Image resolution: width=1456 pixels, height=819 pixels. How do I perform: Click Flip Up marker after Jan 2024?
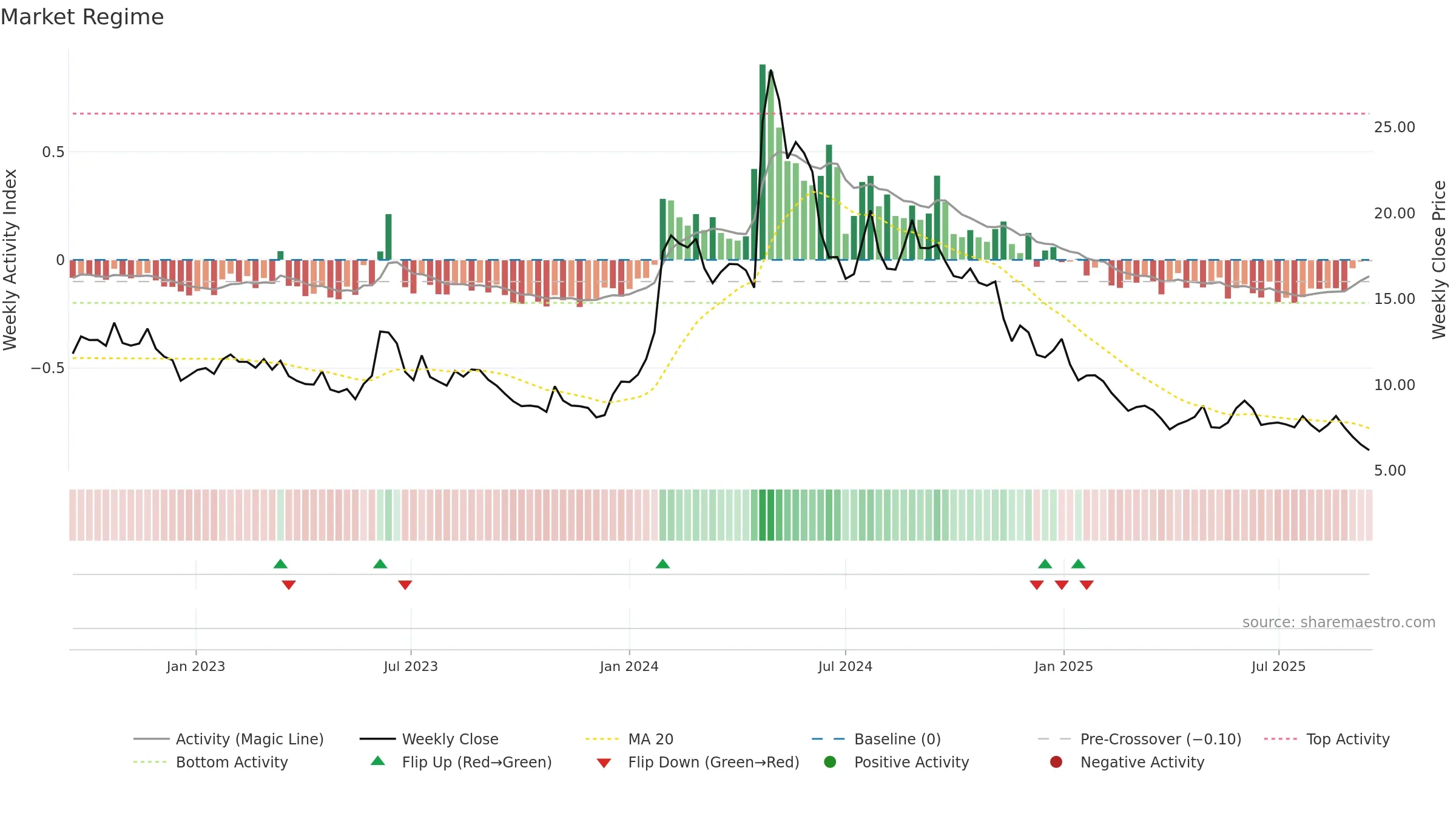(662, 564)
